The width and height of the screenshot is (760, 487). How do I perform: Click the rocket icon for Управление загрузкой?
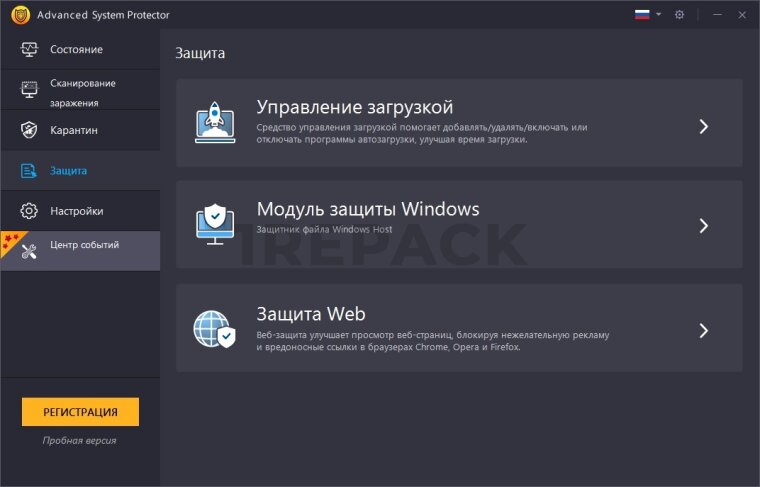click(215, 123)
